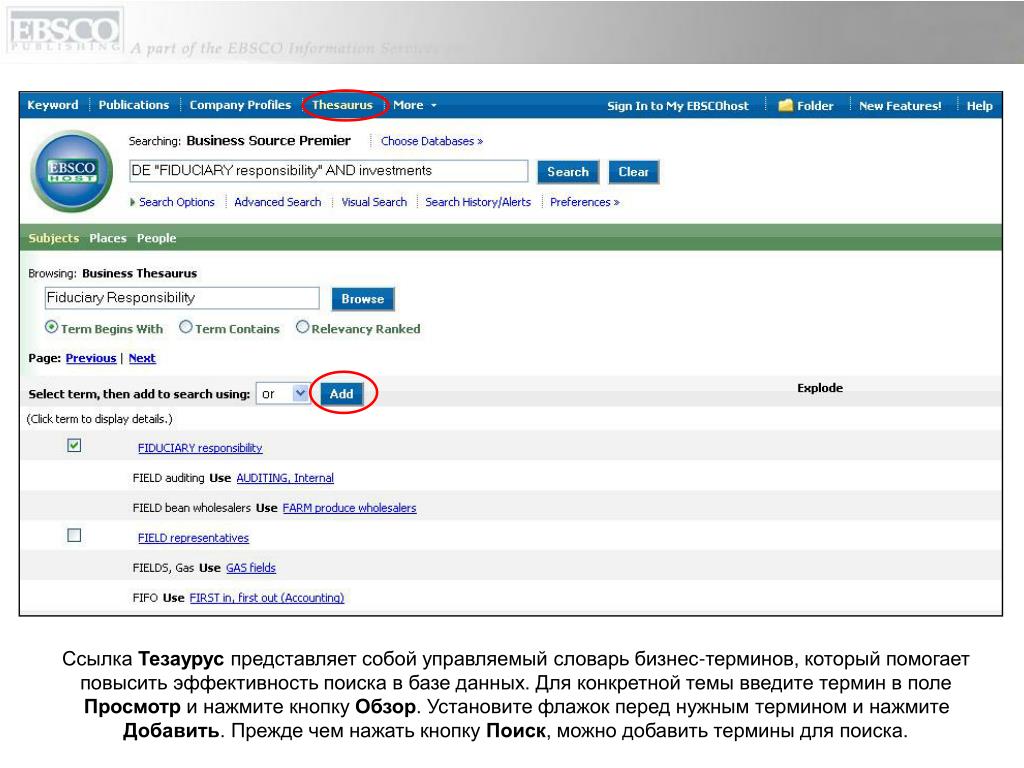Screen dimensions: 1024x768
Task: Open Search History/Alerts link
Action: (478, 202)
